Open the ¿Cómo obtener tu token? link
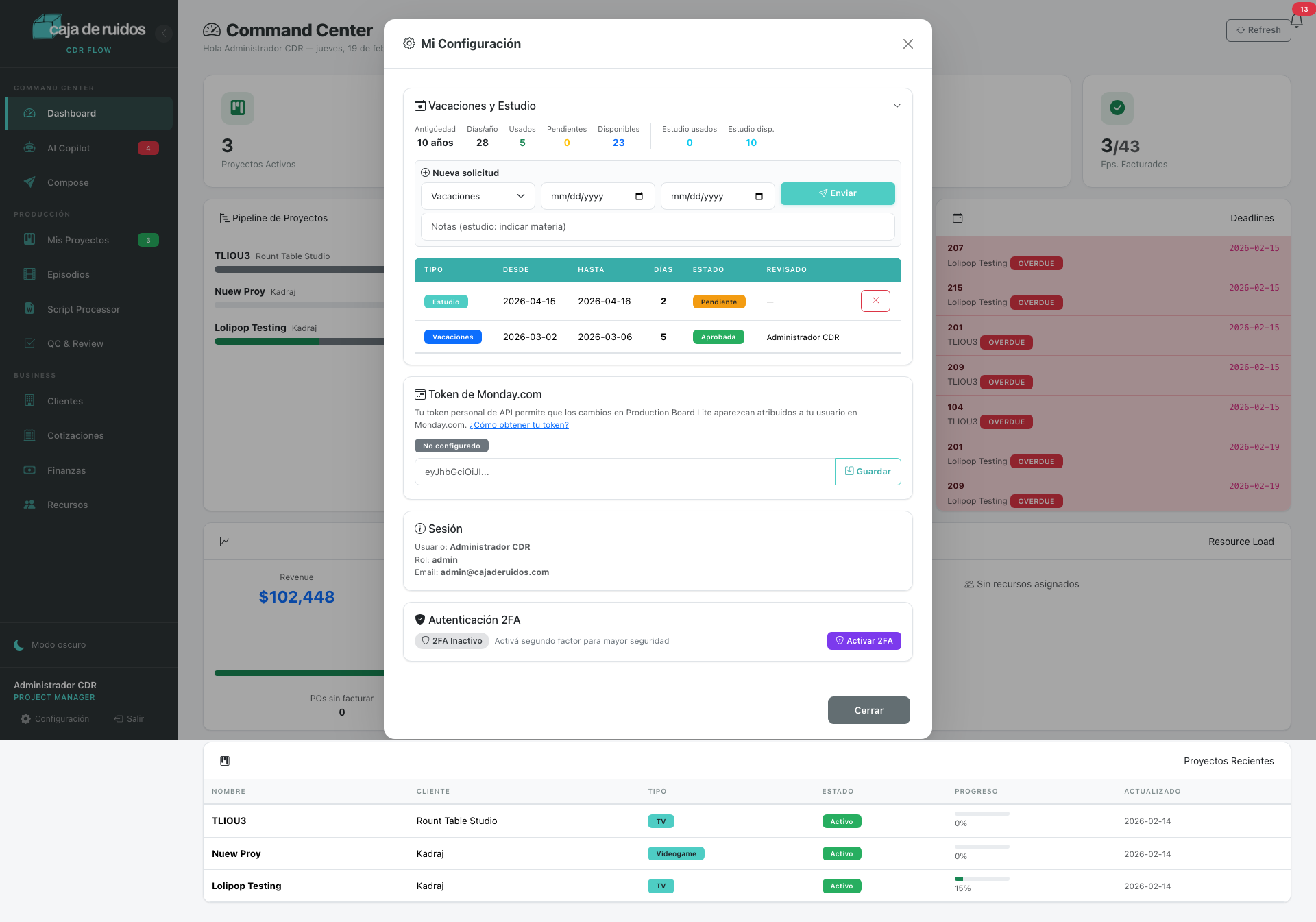Image resolution: width=1316 pixels, height=922 pixels. tap(519, 425)
